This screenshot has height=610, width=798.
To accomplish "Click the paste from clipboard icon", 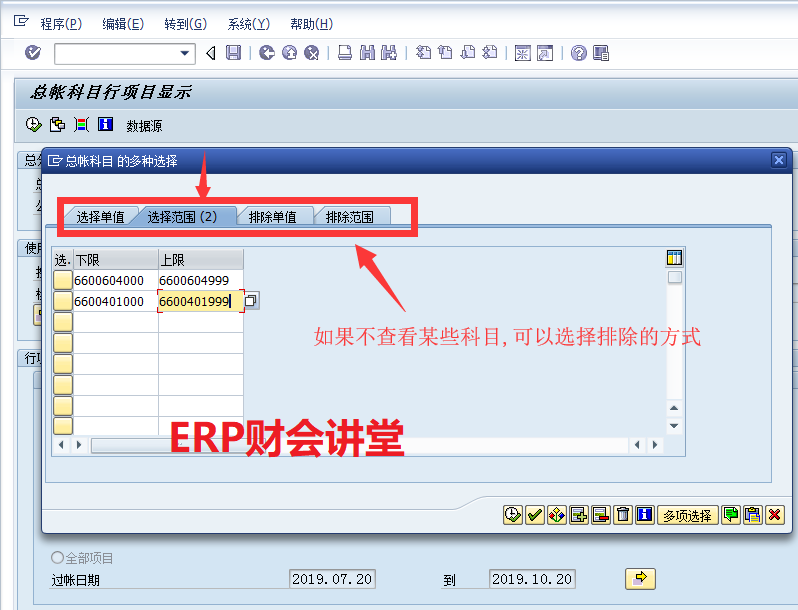I will tap(752, 515).
